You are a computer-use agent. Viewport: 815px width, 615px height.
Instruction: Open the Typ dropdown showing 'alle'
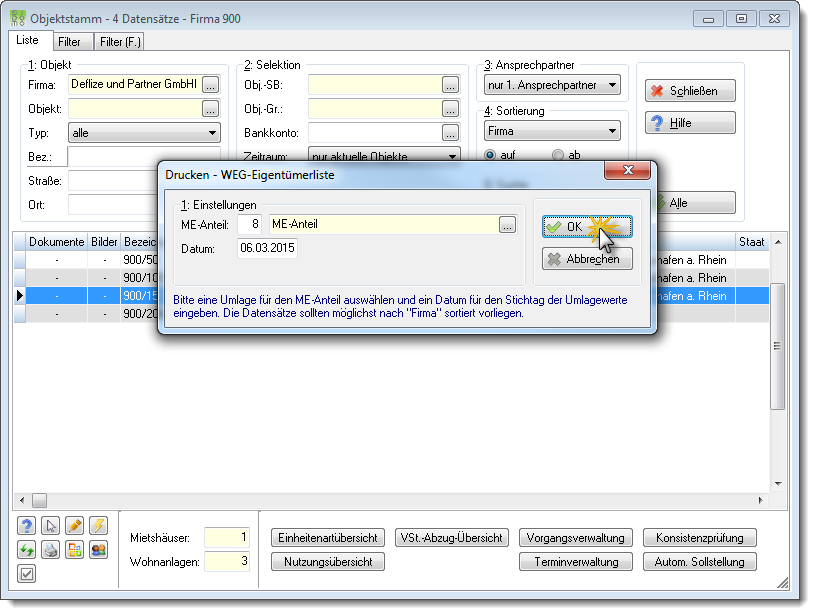(x=144, y=133)
